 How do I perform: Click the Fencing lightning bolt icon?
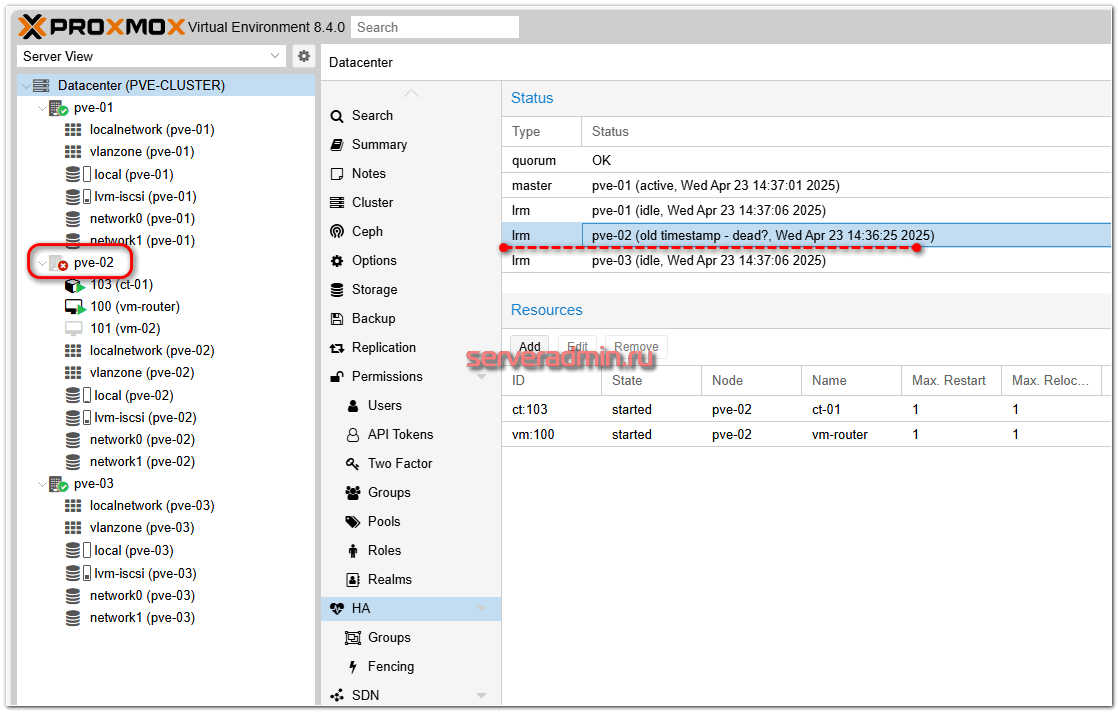click(x=352, y=667)
